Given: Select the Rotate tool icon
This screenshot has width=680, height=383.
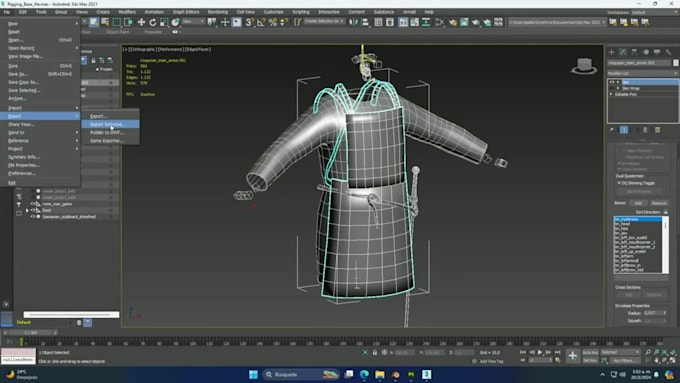Looking at the screenshot, I should click(x=153, y=22).
